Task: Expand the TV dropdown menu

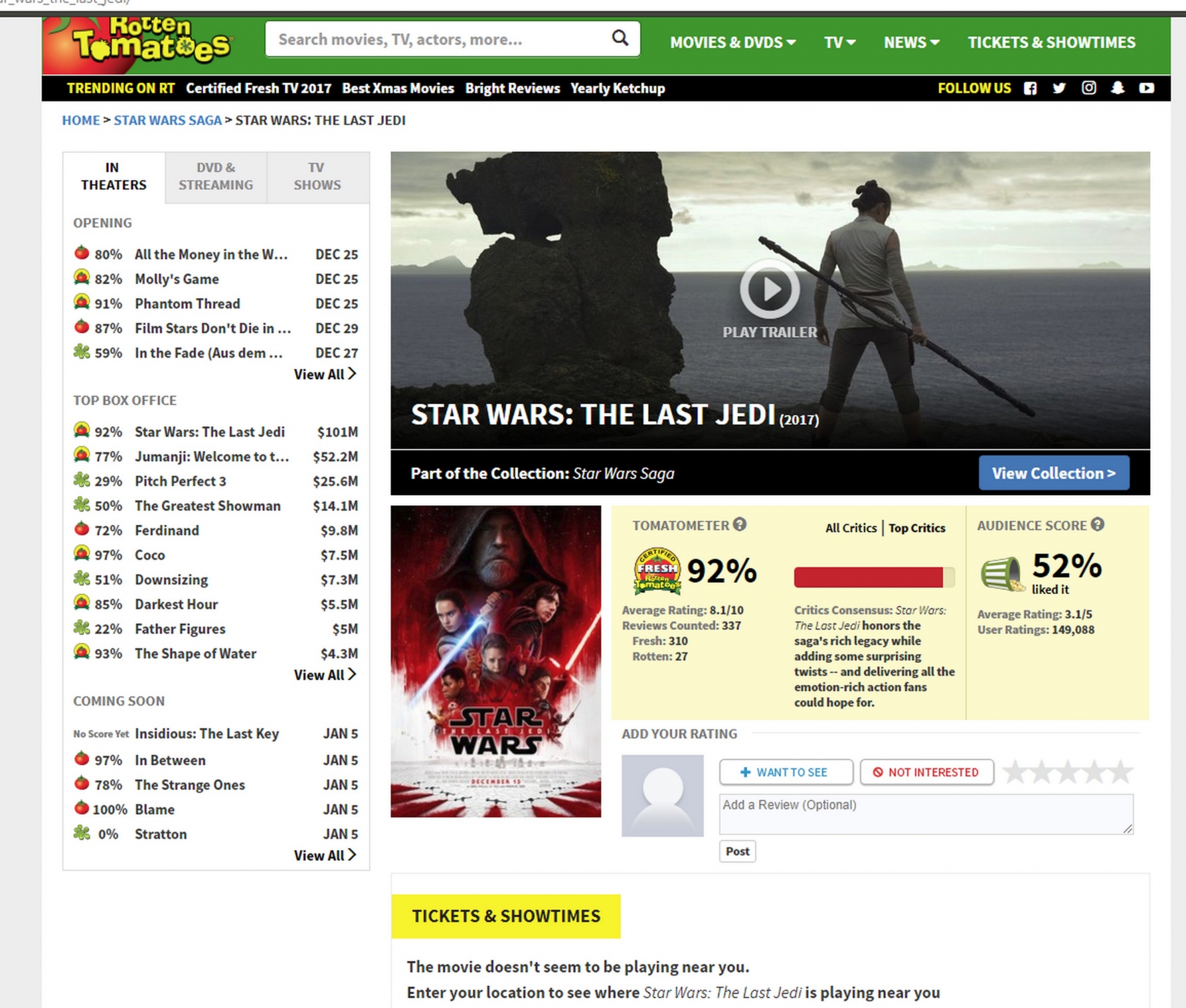Action: 840,43
